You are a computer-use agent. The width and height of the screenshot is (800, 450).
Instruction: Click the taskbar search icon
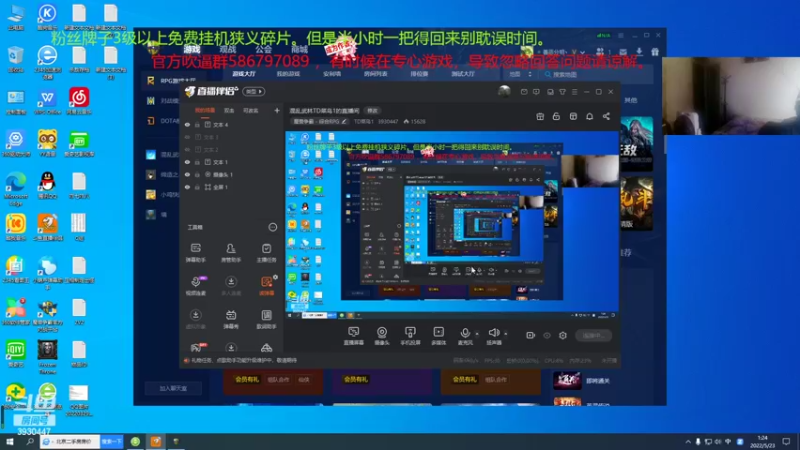click(30, 441)
